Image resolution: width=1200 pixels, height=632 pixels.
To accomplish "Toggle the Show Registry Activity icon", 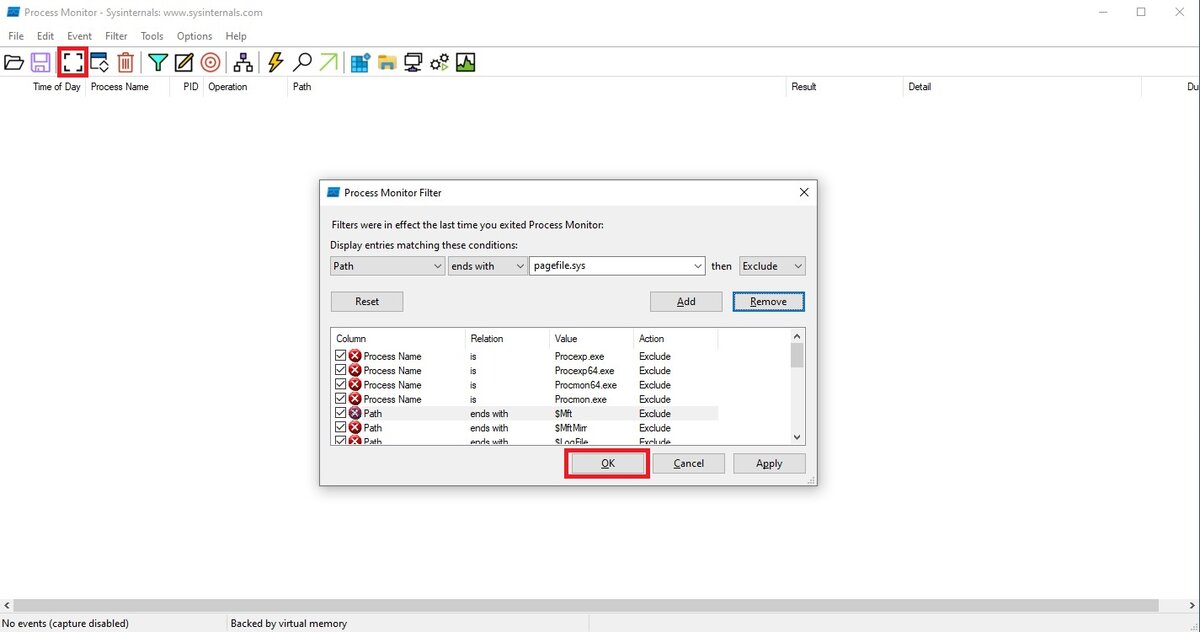I will [x=360, y=63].
